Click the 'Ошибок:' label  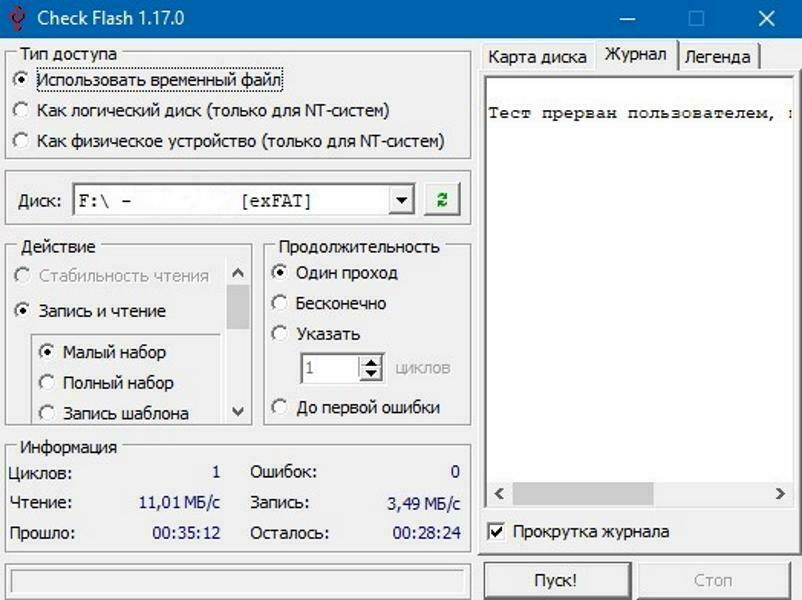pos(283,472)
